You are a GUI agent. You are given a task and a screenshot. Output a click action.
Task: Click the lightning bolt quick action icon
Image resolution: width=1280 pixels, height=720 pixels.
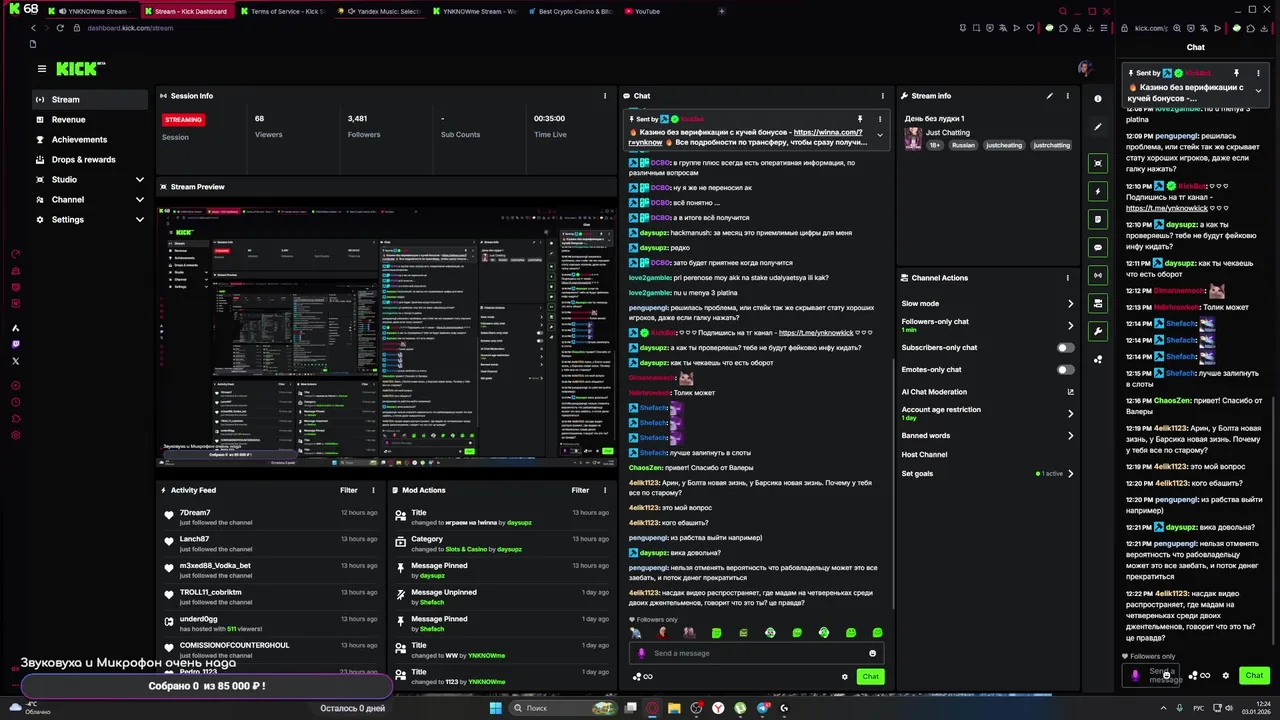1098,191
